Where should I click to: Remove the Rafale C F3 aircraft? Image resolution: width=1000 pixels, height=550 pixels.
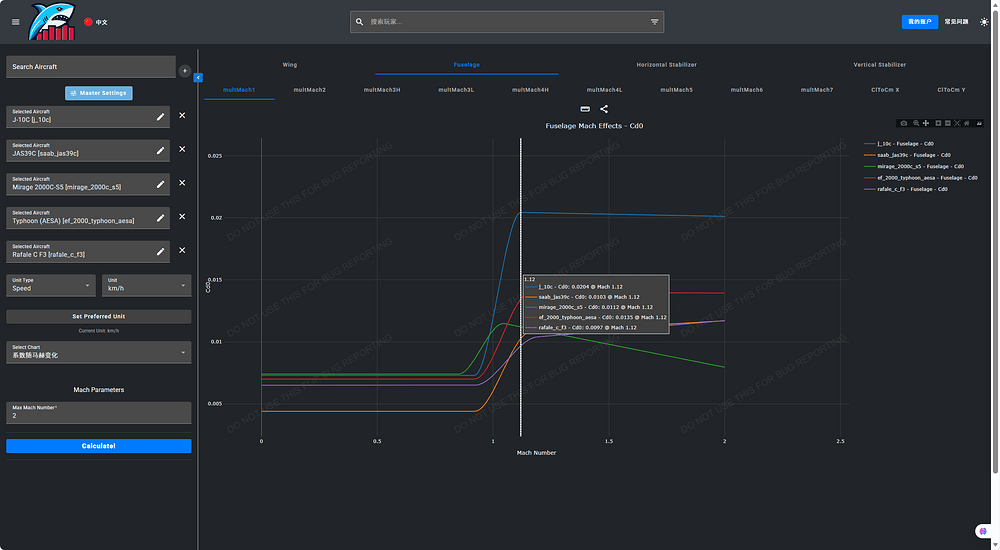click(x=182, y=250)
